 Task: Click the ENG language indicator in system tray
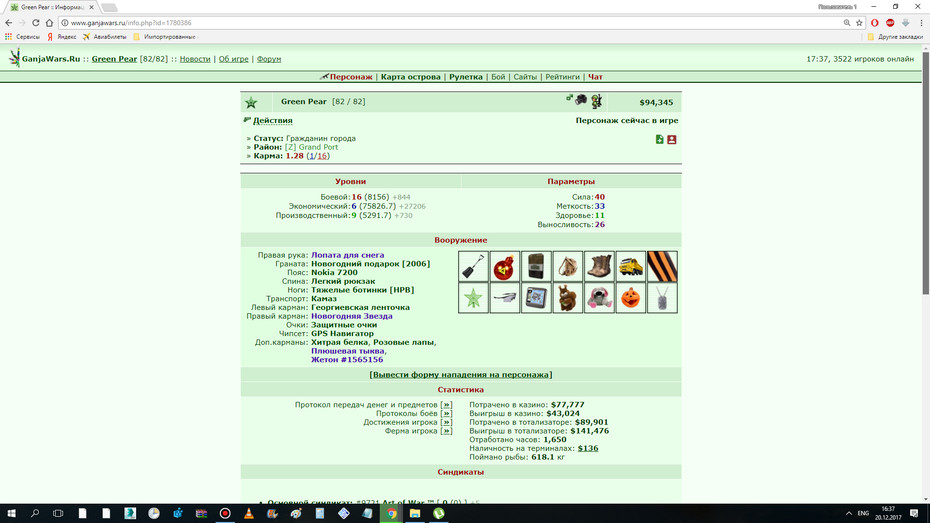[863, 514]
